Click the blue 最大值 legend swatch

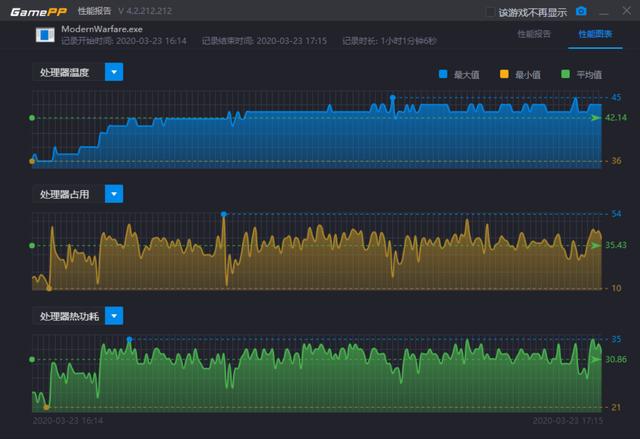443,74
